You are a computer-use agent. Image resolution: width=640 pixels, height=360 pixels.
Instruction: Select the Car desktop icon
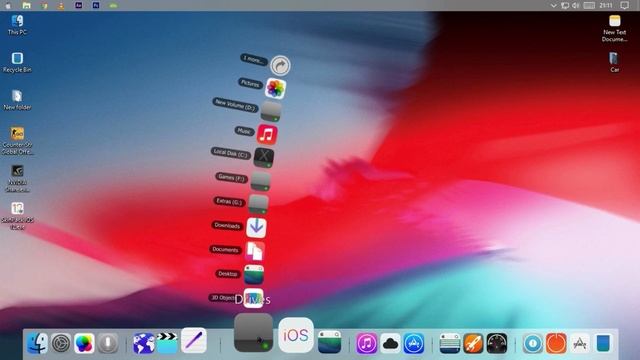tap(615, 62)
